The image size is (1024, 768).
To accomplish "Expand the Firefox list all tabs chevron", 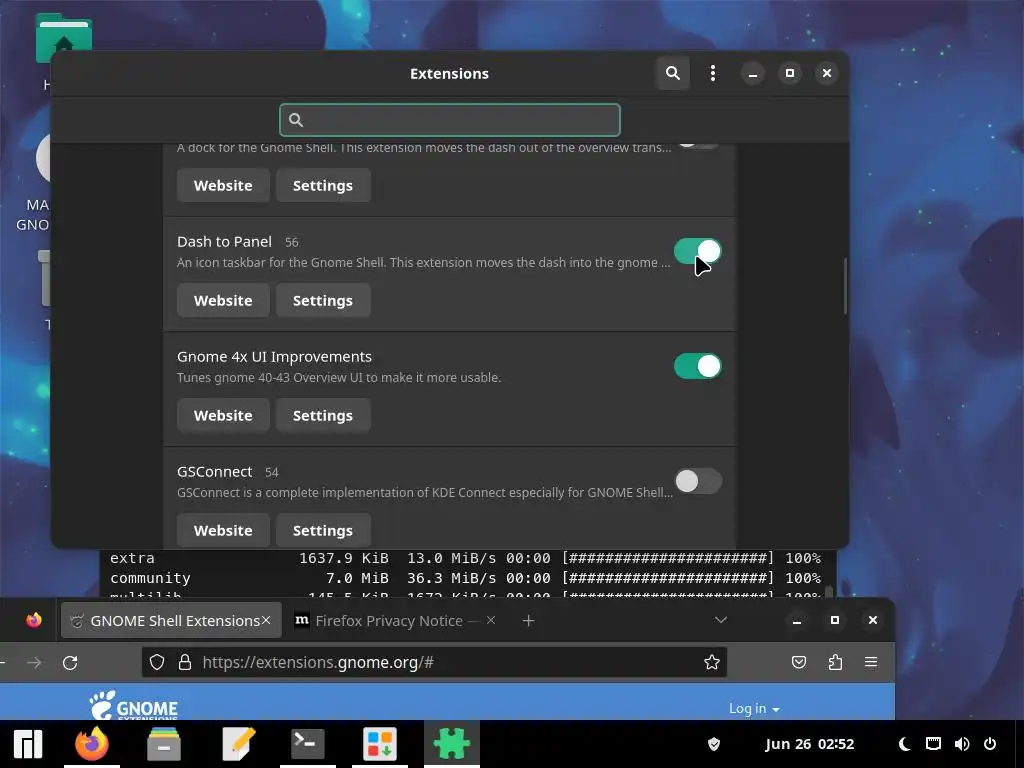I will pos(721,620).
